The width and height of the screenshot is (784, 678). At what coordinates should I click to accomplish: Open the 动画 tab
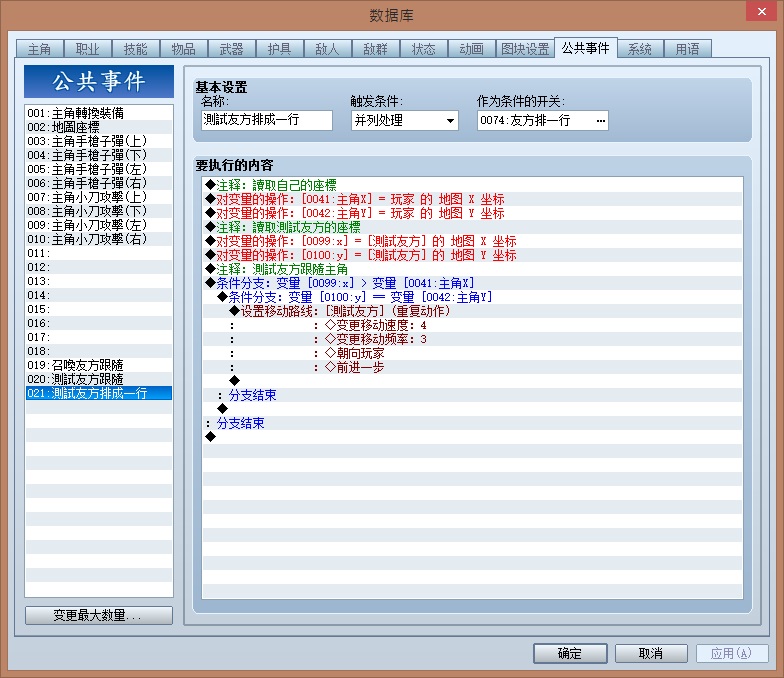tap(472, 49)
